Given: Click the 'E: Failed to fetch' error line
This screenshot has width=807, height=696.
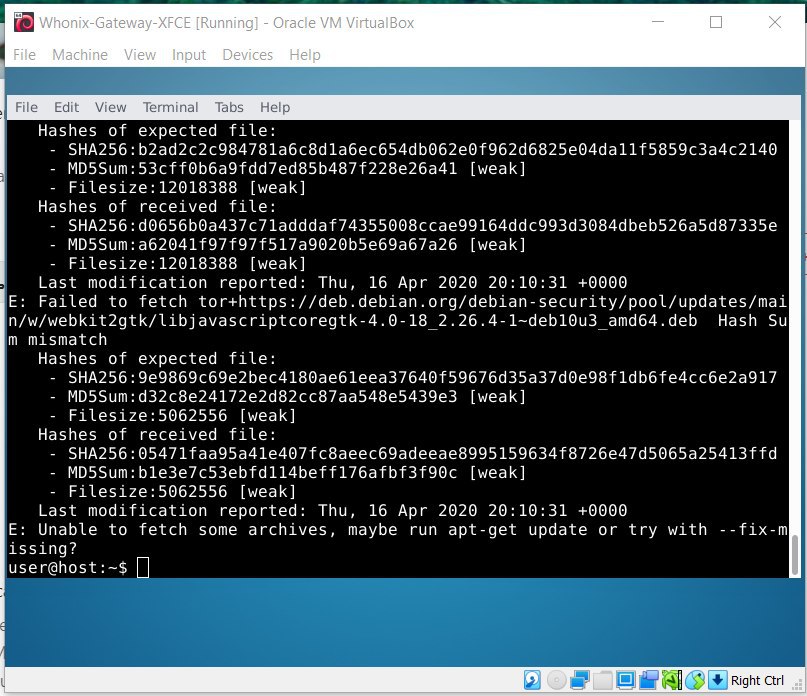Looking at the screenshot, I should [397, 321].
